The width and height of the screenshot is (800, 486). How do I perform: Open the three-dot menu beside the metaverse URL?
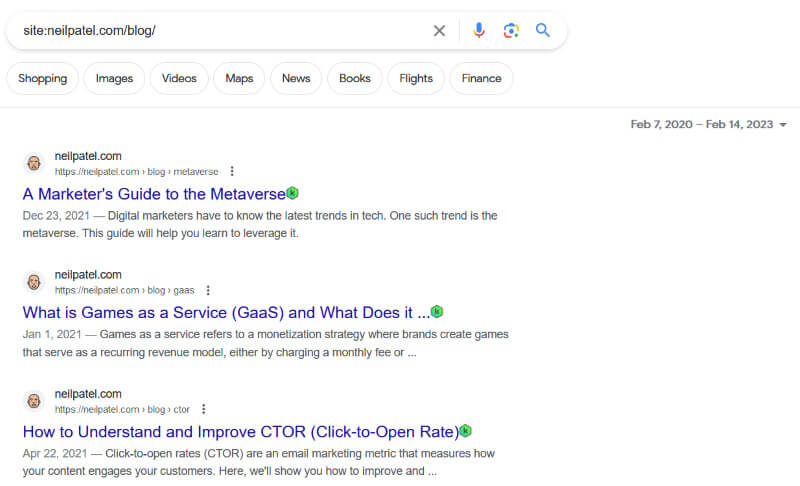click(x=232, y=171)
